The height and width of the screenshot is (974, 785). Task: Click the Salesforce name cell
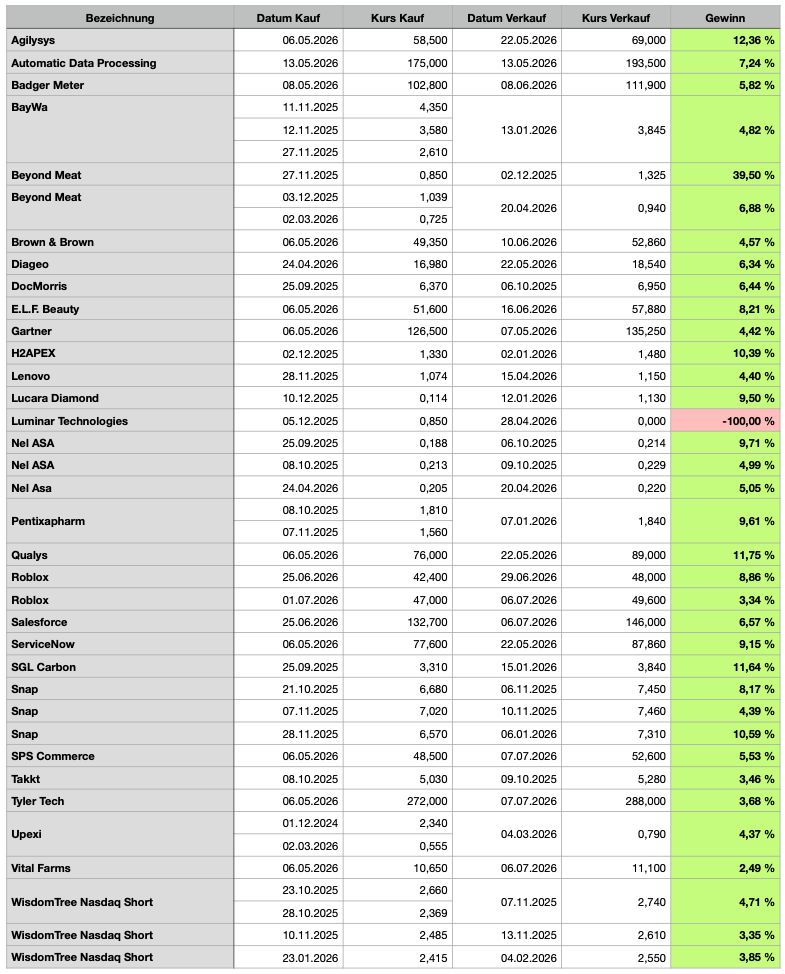(x=120, y=622)
